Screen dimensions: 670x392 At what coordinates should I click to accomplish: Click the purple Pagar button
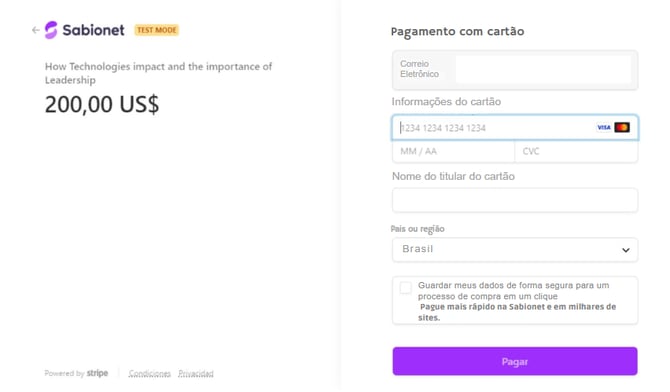(x=515, y=361)
